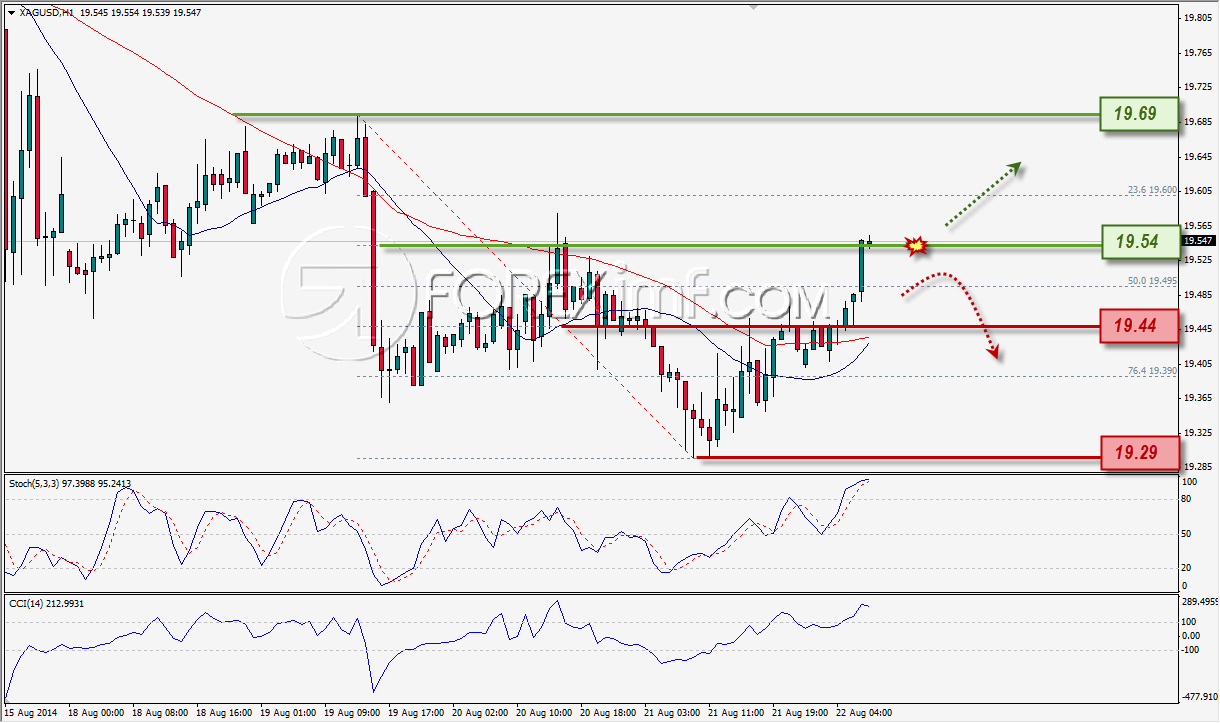This screenshot has width=1220, height=723.
Task: Select the CCI(14) 212.9931 indicator label
Action: tap(48, 602)
